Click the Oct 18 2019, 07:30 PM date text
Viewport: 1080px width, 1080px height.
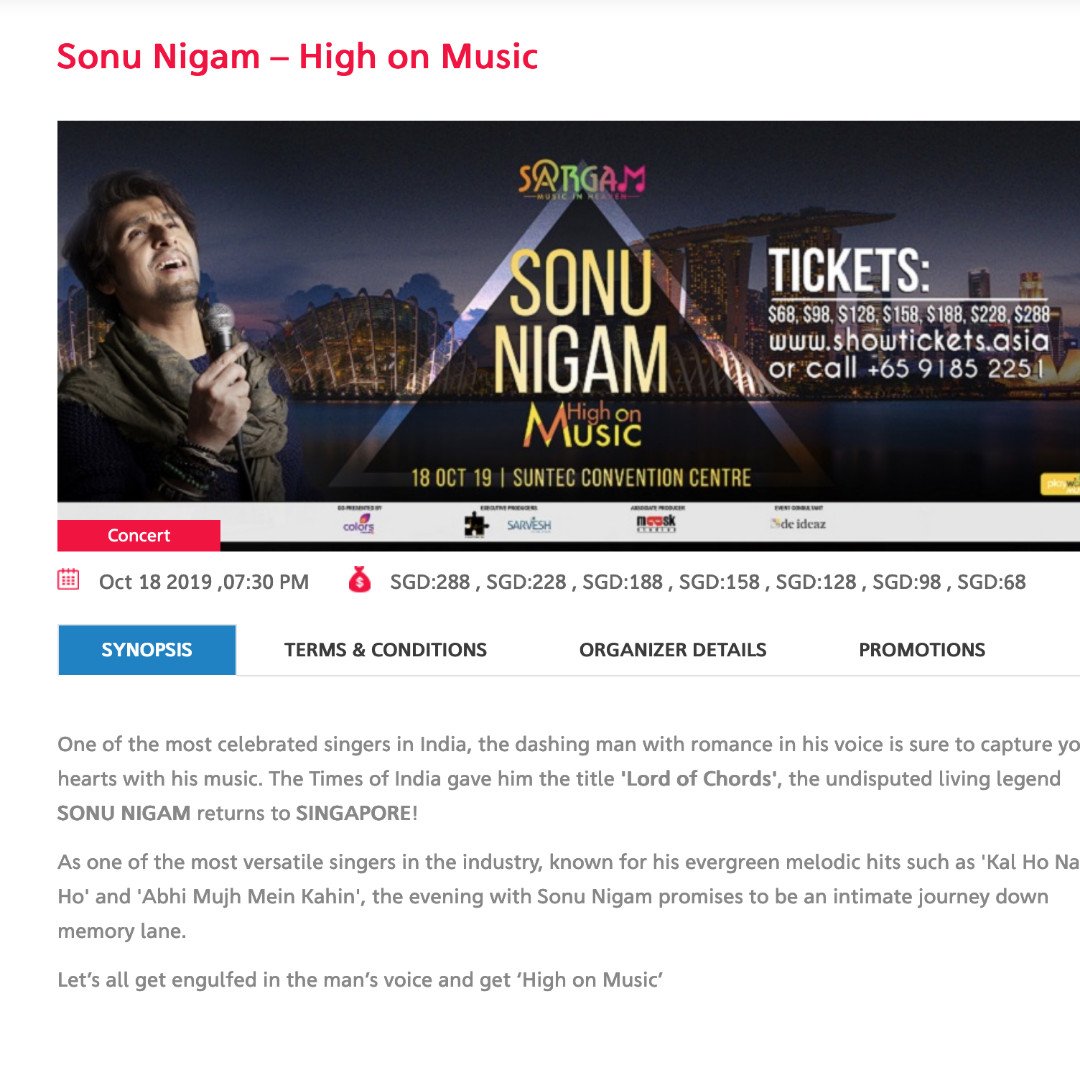pyautogui.click(x=204, y=582)
